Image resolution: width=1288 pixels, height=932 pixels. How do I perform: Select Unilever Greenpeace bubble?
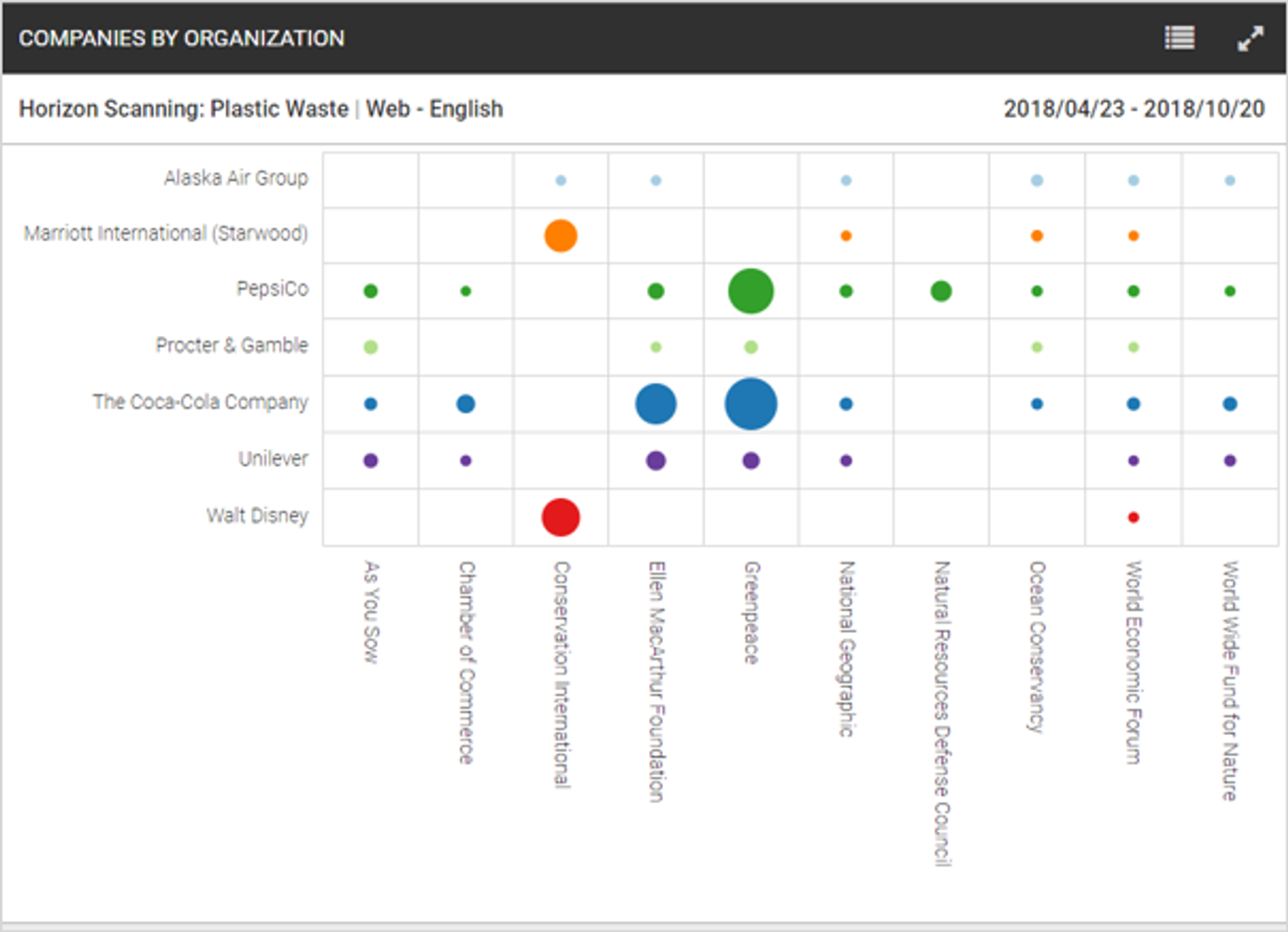(751, 461)
